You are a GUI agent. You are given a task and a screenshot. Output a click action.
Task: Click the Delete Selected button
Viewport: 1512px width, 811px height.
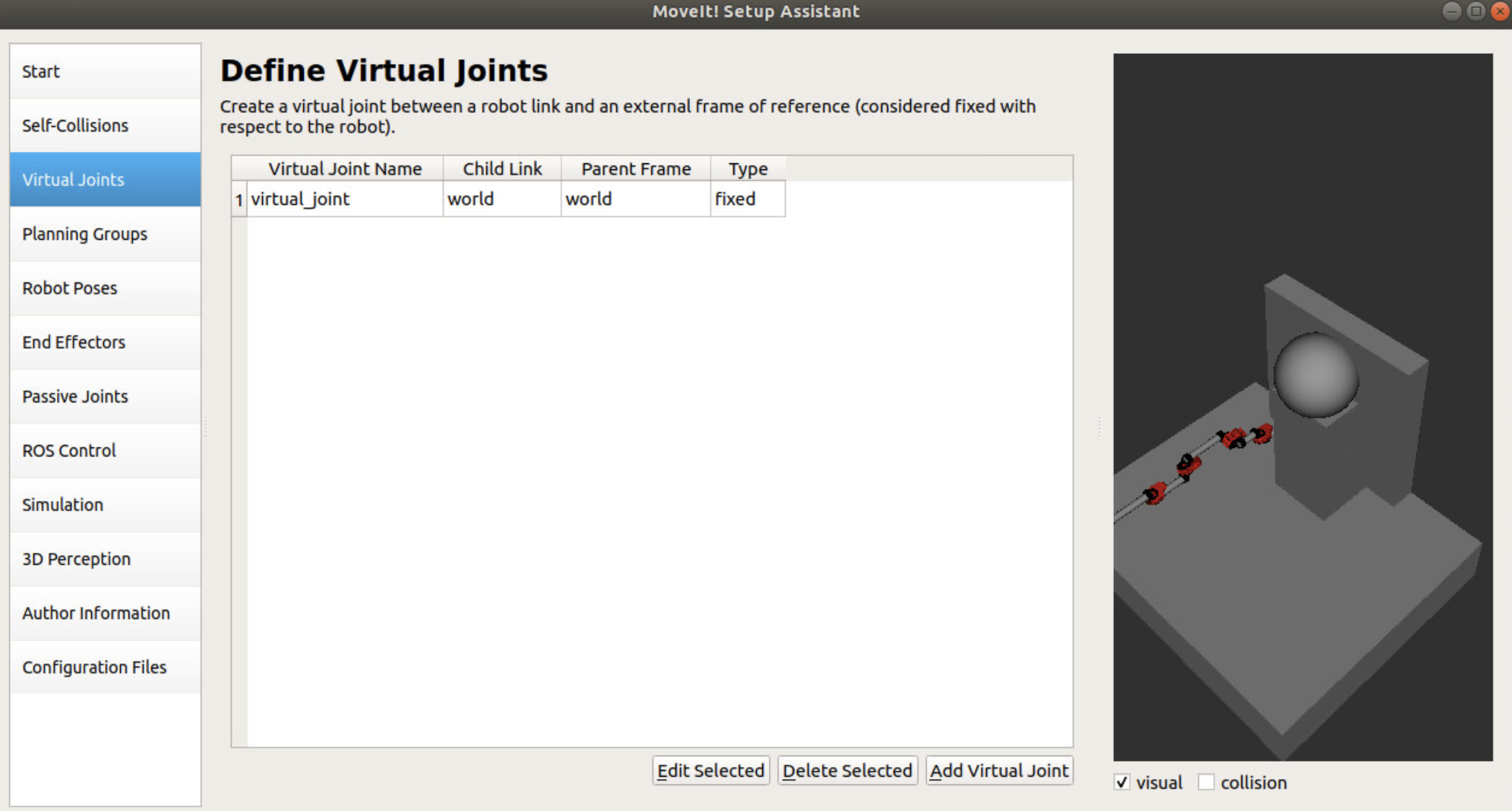coord(848,770)
